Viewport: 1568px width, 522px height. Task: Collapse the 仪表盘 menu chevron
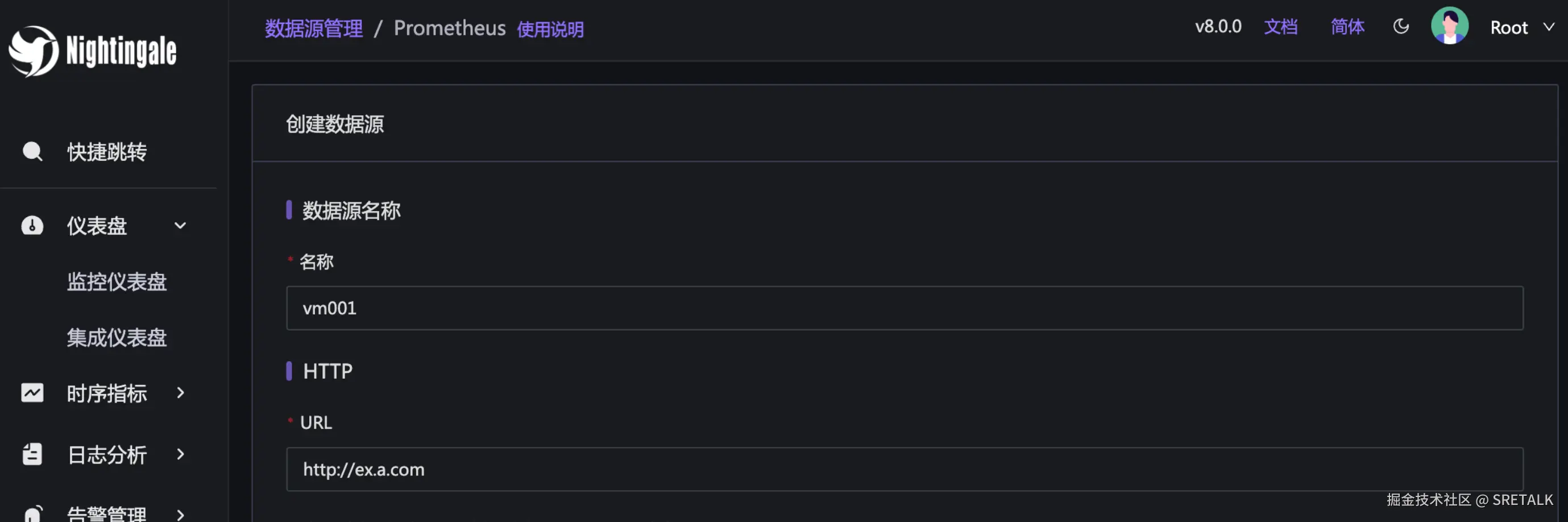point(180,225)
